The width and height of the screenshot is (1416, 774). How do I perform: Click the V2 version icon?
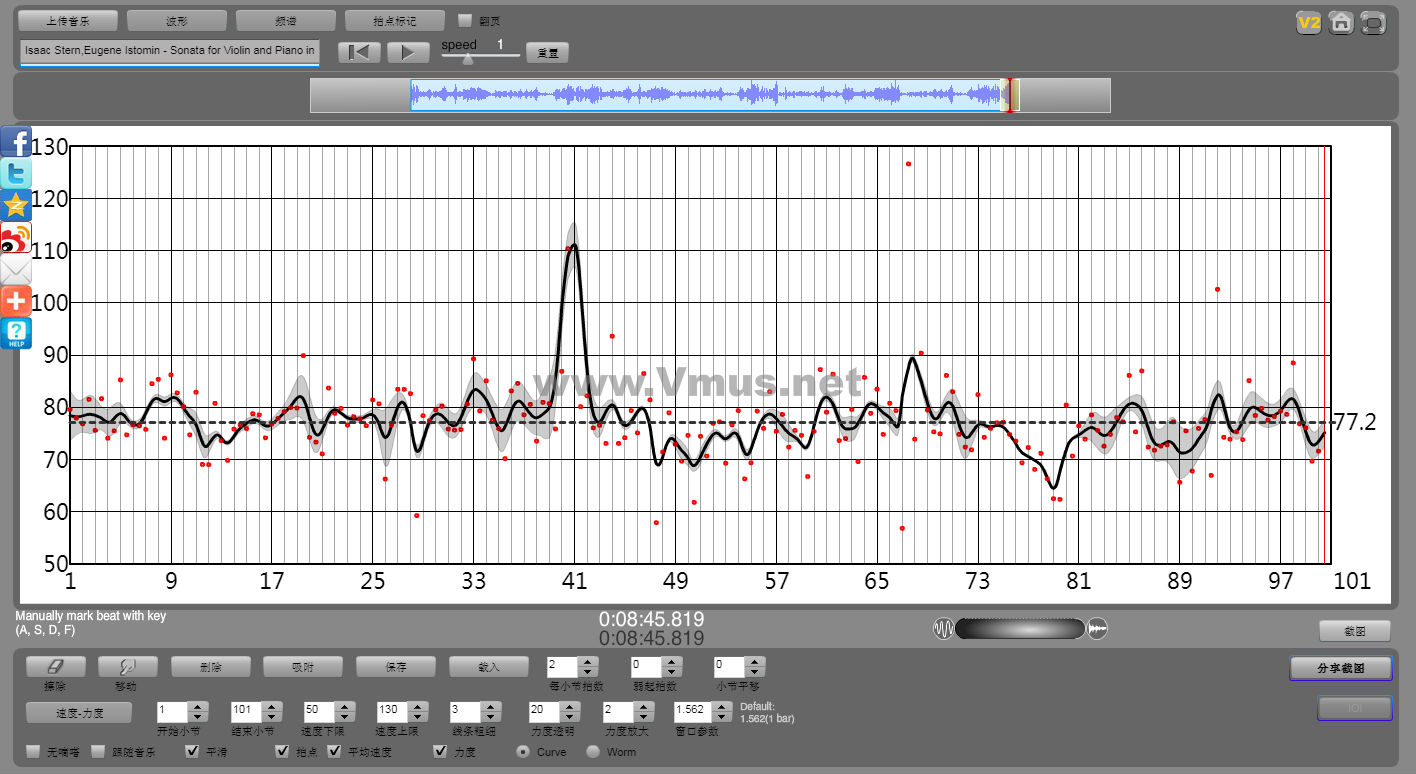click(1308, 23)
